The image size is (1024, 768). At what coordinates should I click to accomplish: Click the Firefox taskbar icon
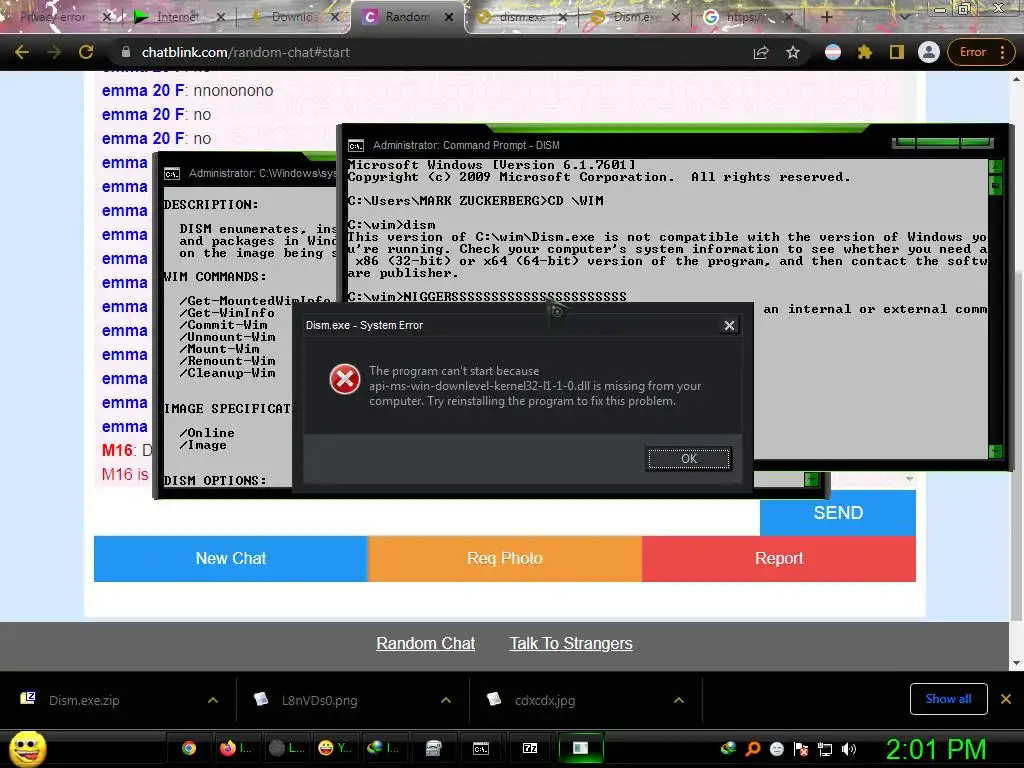coord(234,748)
